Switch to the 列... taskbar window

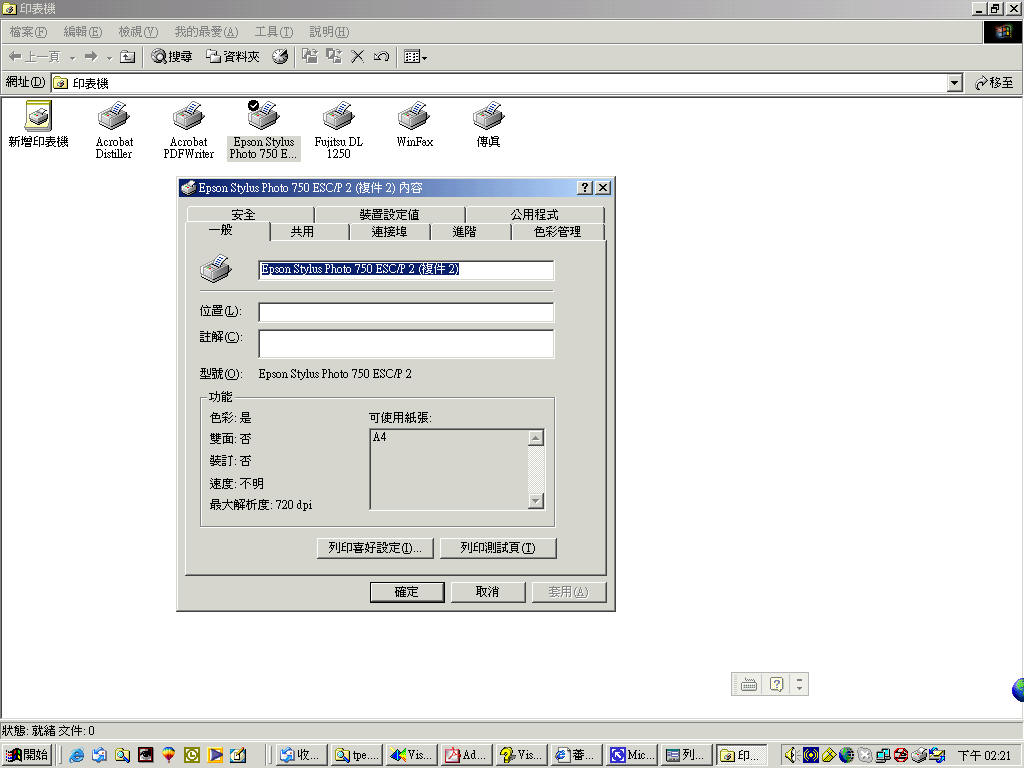[x=686, y=755]
